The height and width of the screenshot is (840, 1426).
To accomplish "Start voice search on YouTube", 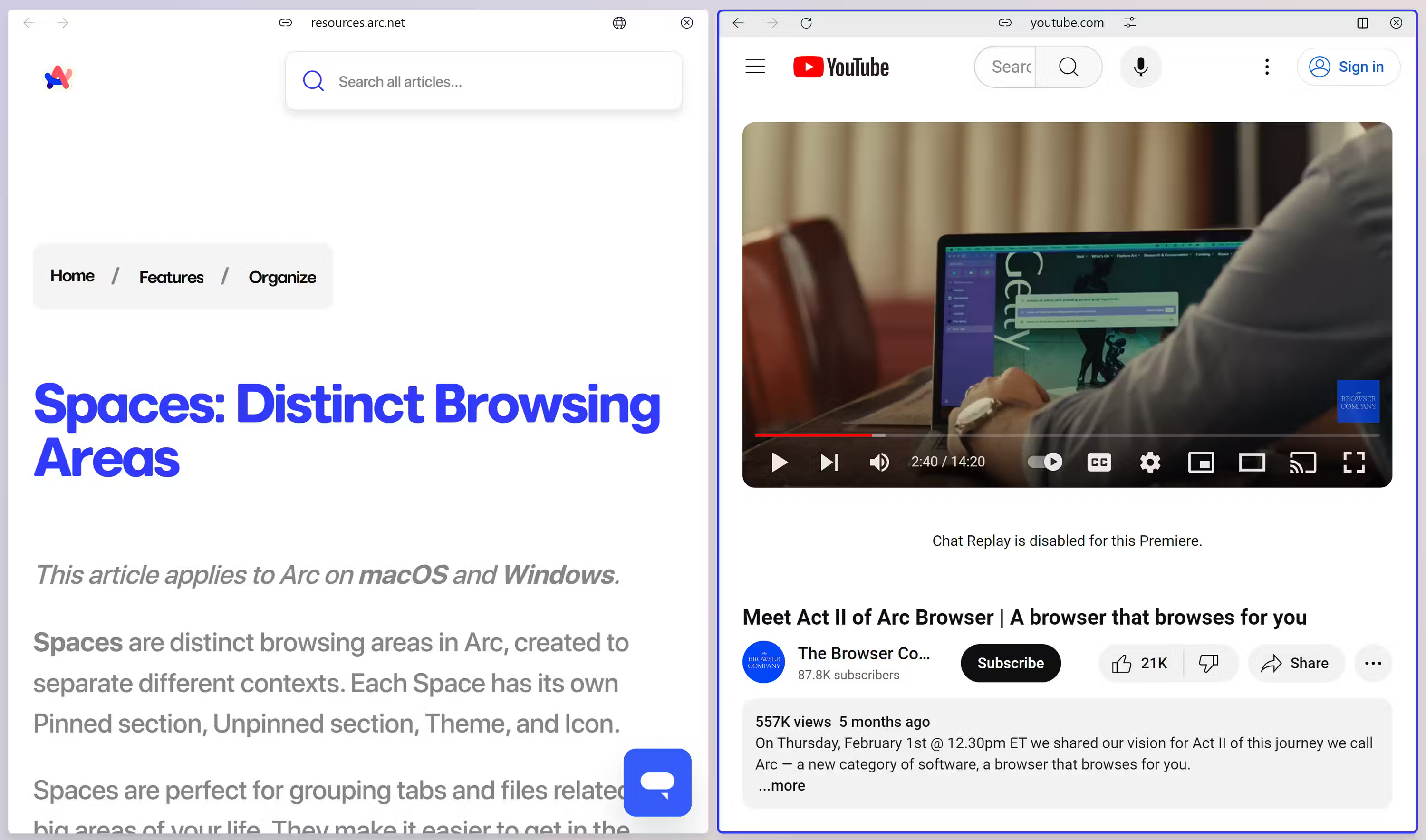I will 1140,67.
